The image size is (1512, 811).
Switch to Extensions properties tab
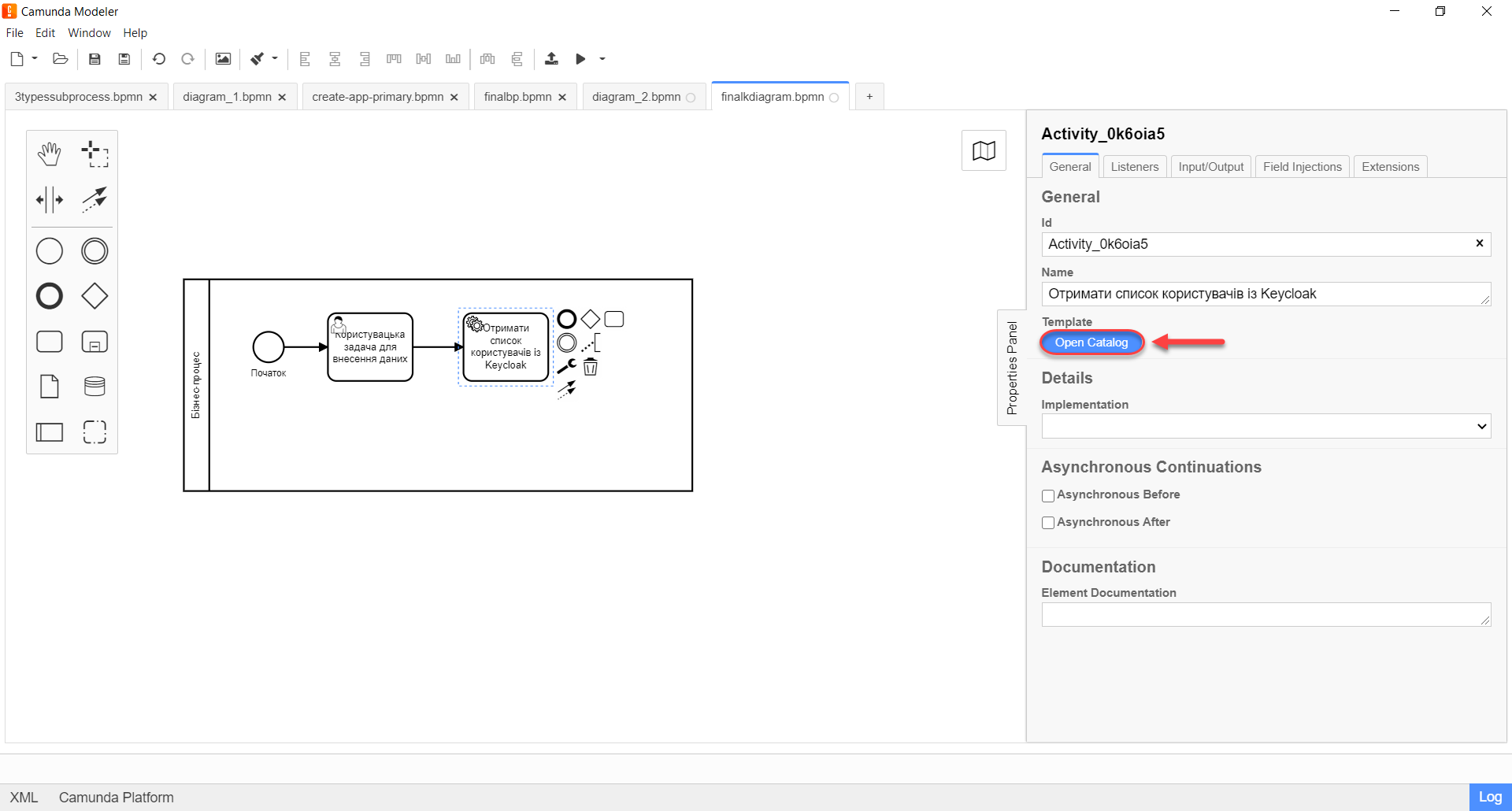point(1391,167)
